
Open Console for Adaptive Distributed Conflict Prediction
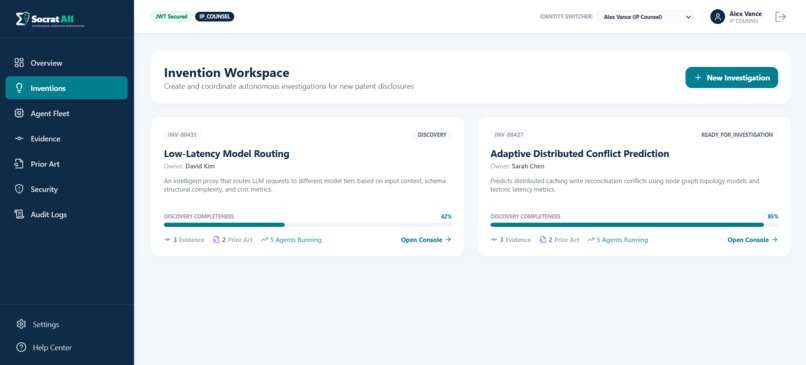752,240
